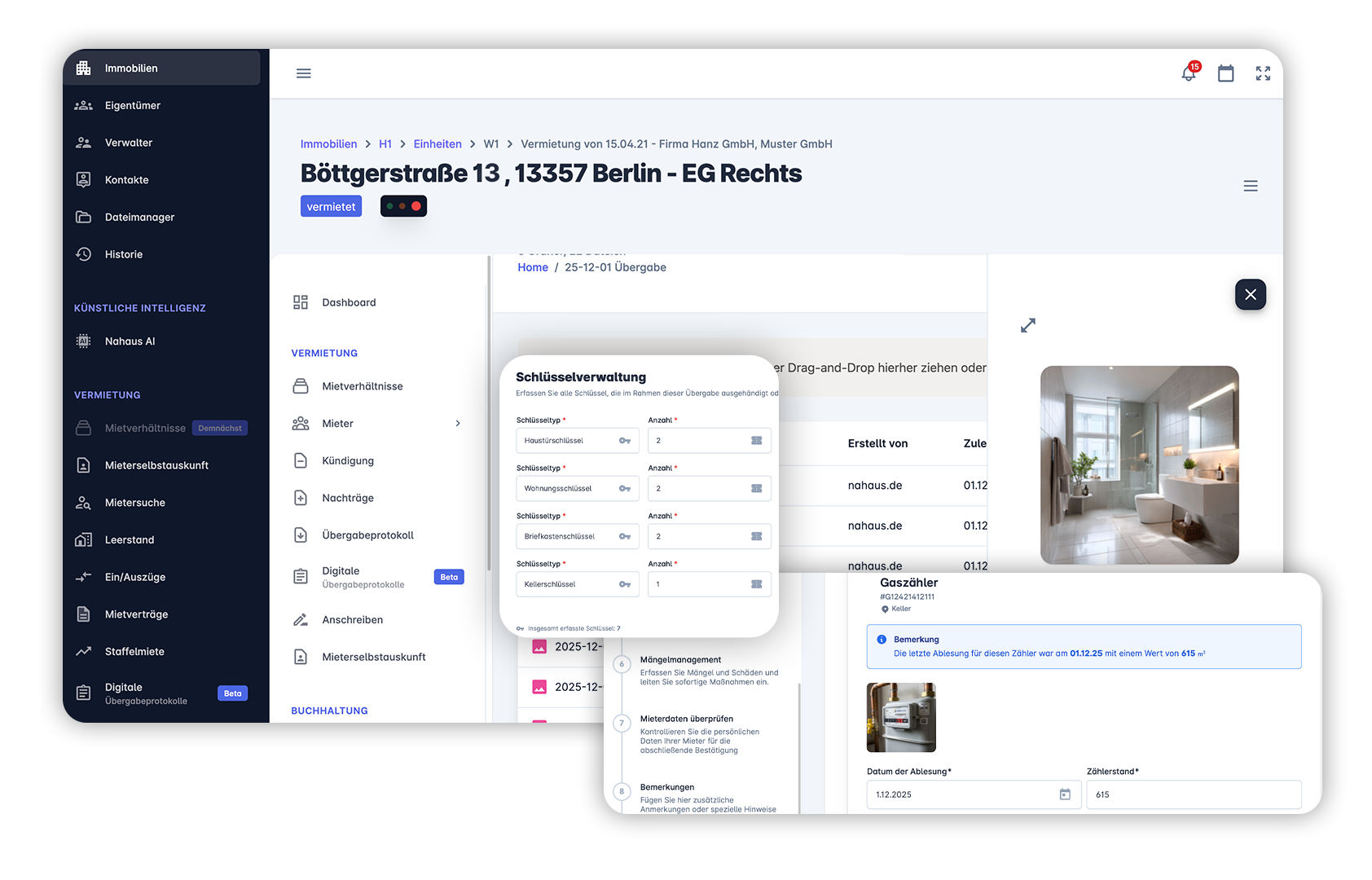Click the traffic light status indicator

tap(403, 206)
